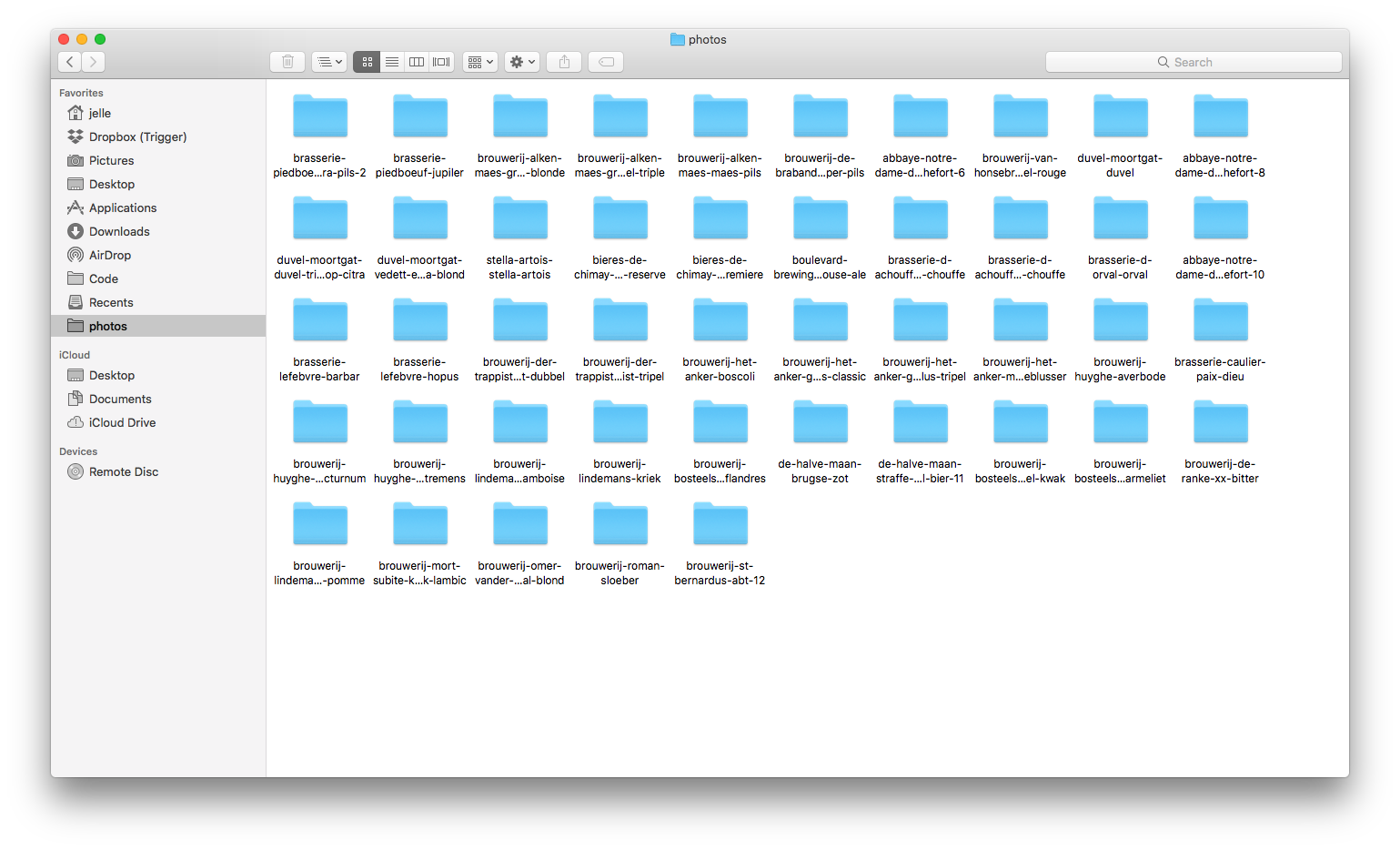The image size is (1400, 850).
Task: Select brasserie-d-orval-orval folder
Action: click(1120, 219)
